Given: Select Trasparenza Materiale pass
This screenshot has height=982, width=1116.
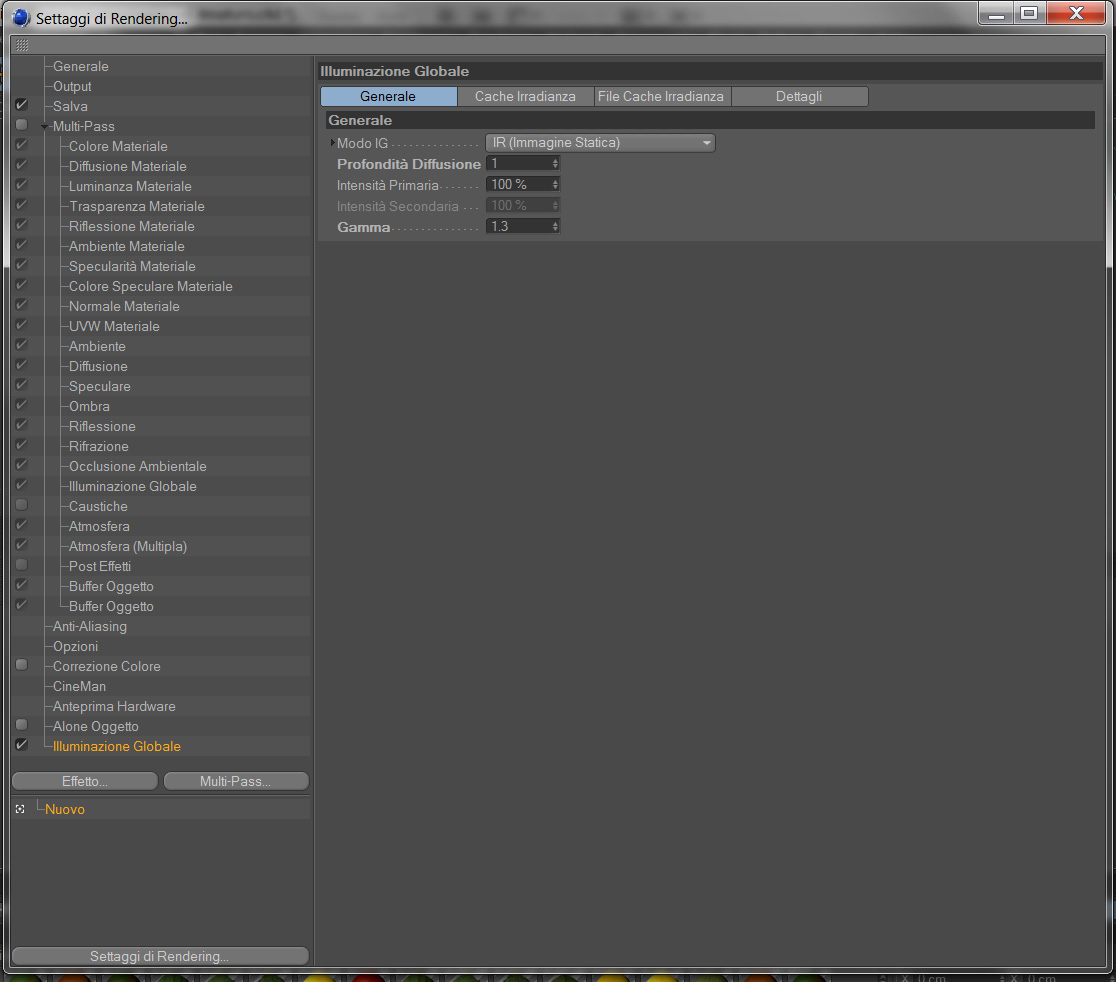Looking at the screenshot, I should click(x=137, y=206).
